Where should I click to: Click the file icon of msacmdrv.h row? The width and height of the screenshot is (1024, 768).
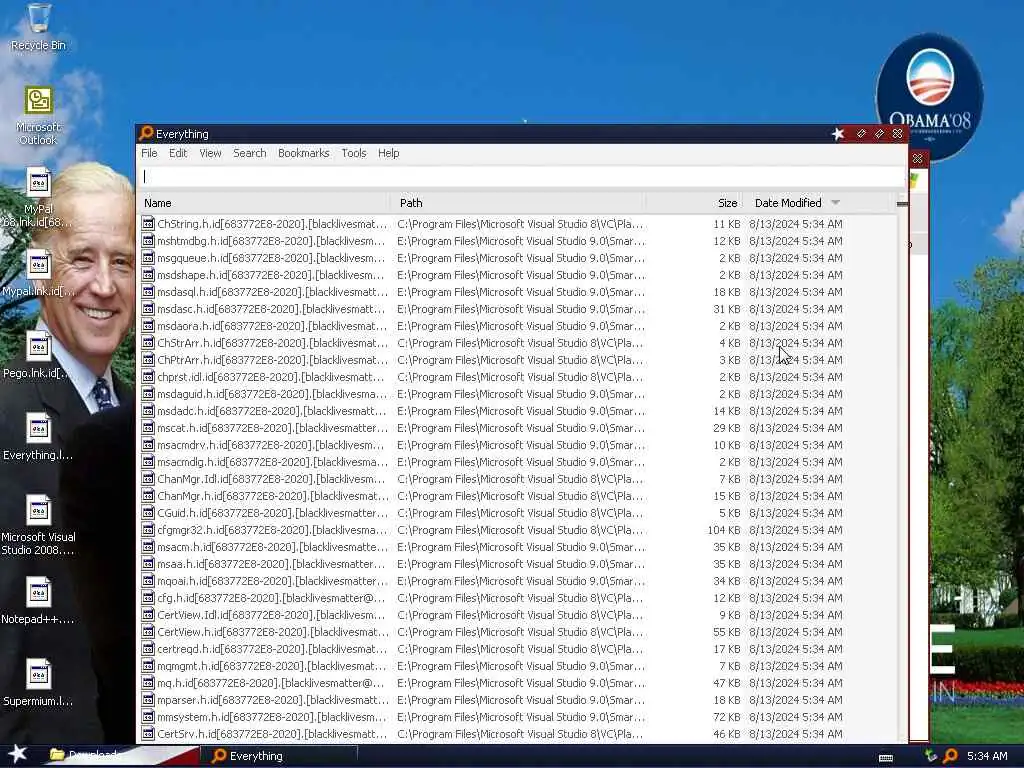pyautogui.click(x=148, y=445)
